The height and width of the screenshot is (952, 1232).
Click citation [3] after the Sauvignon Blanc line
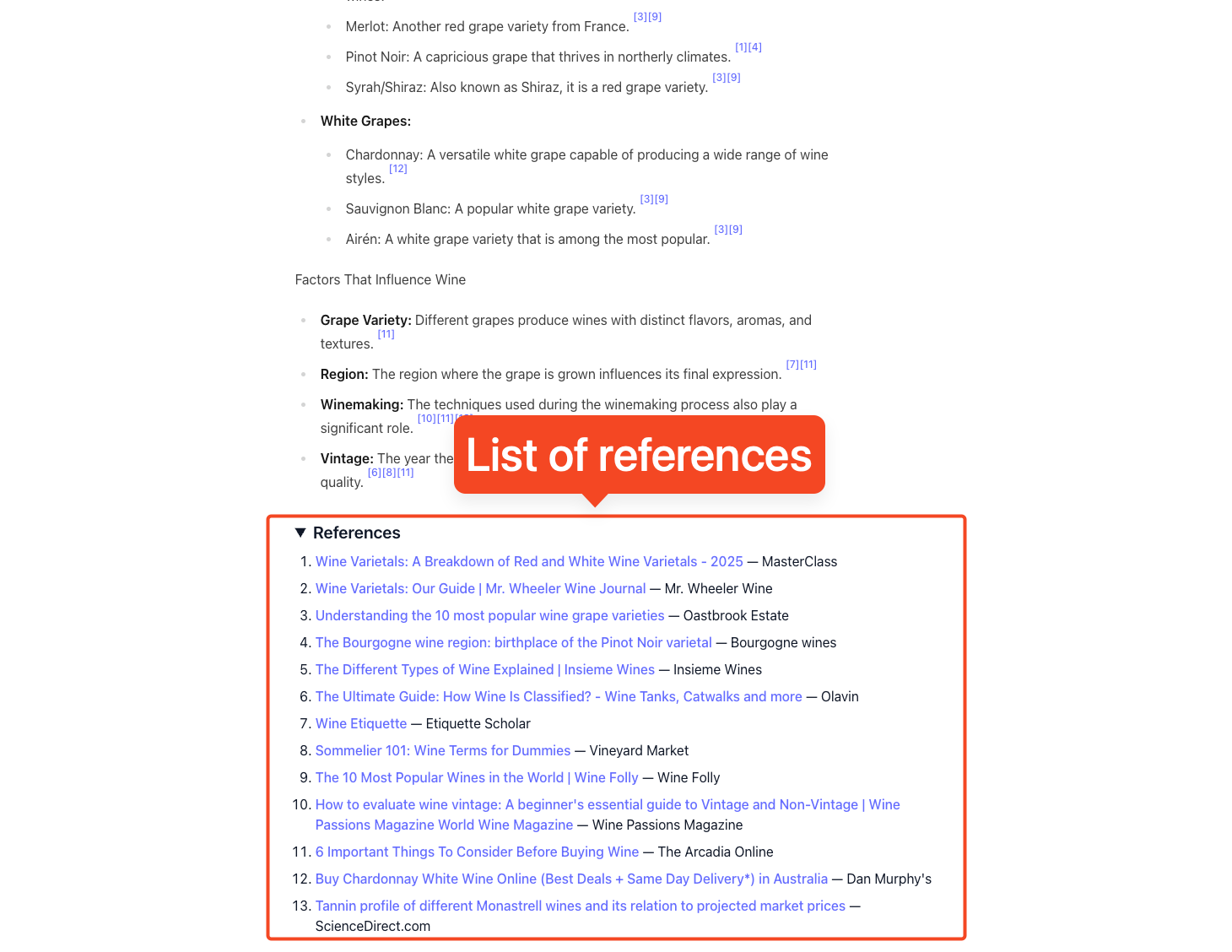647,199
